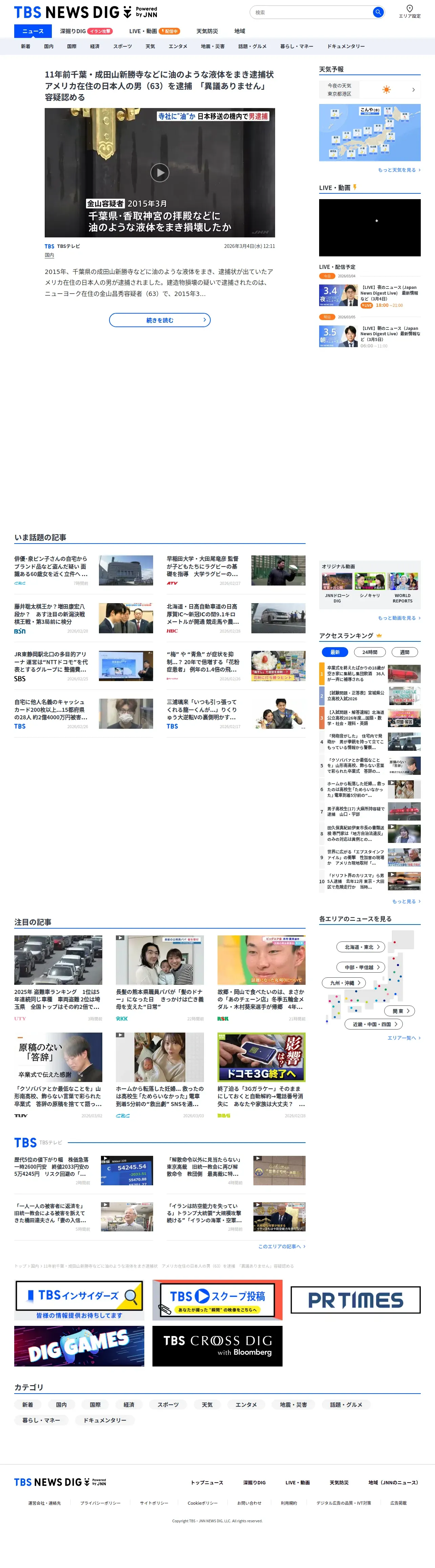Open the エリア一覧へ link
Screen dimensions: 435x1568
[x=404, y=1038]
